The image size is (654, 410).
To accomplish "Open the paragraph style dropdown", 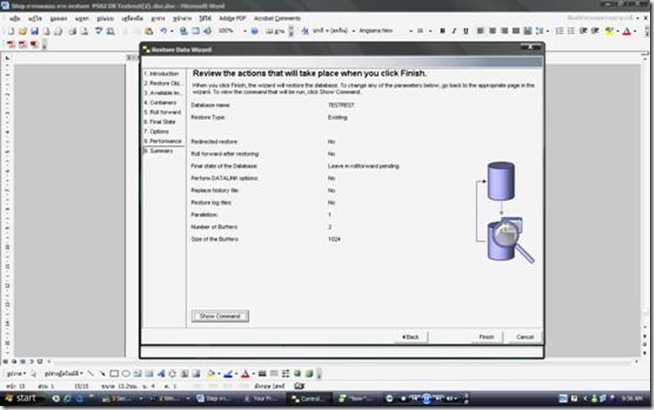I will pos(354,31).
